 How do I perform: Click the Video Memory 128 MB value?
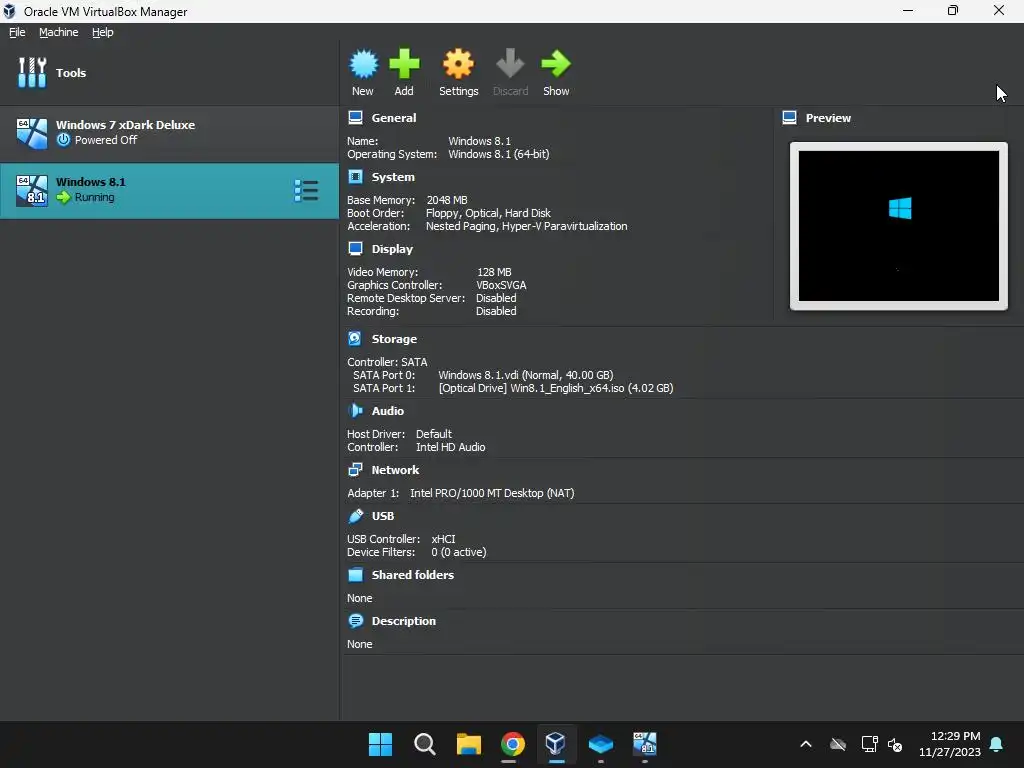click(494, 272)
